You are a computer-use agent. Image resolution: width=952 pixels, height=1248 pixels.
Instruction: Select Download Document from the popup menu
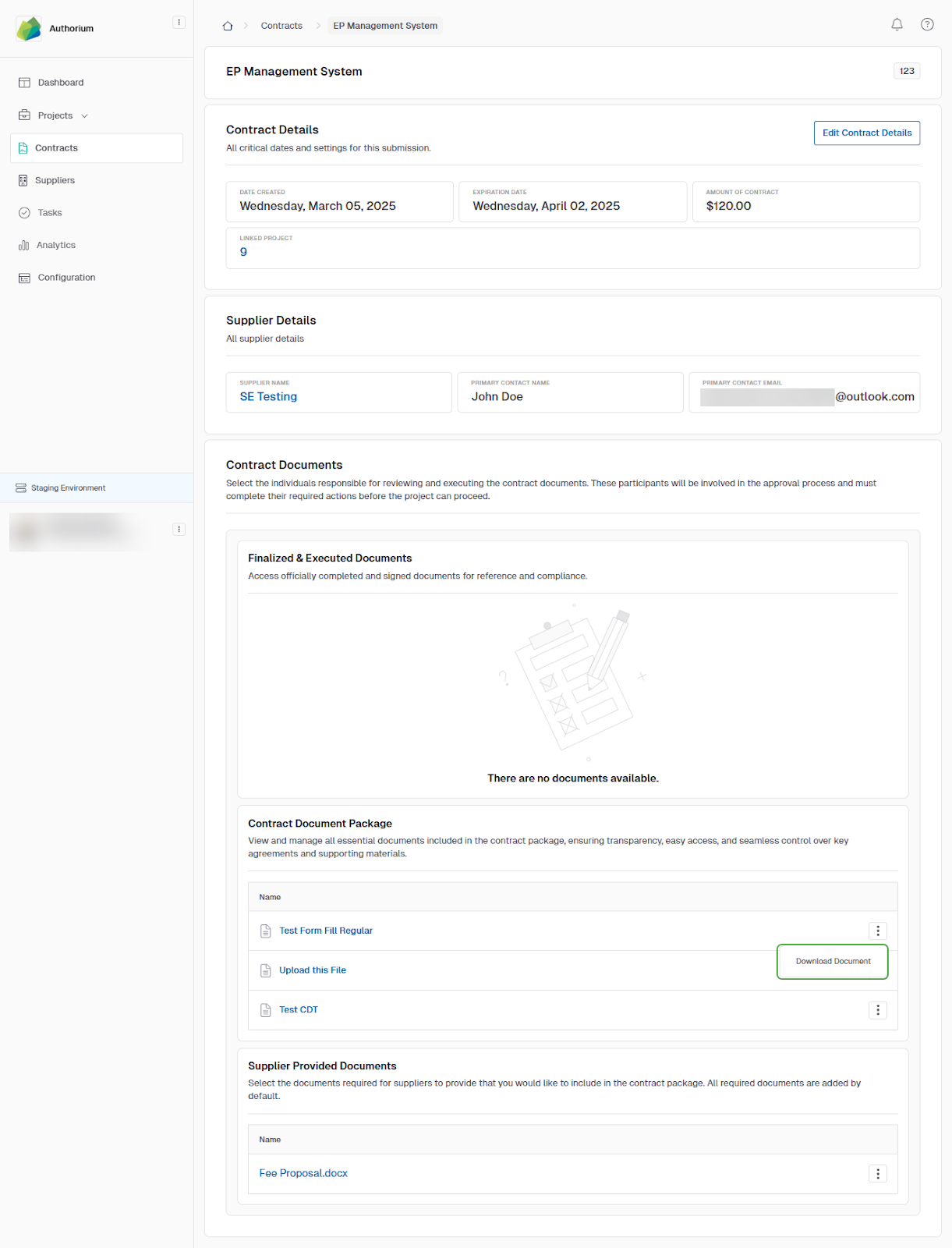click(x=832, y=962)
